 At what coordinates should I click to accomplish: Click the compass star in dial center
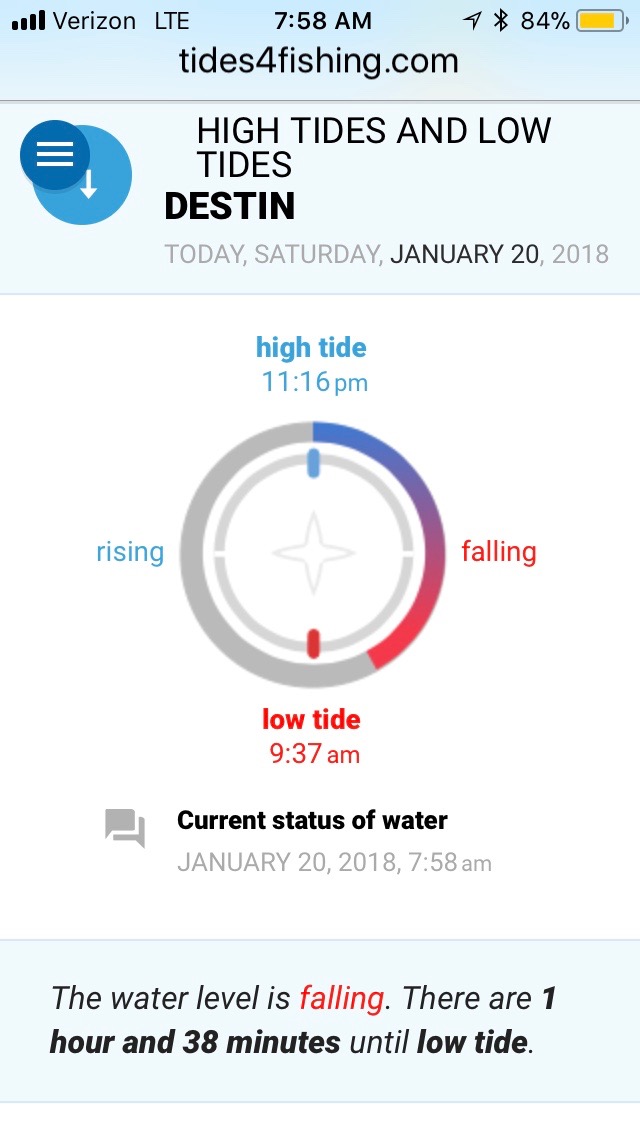pos(313,553)
